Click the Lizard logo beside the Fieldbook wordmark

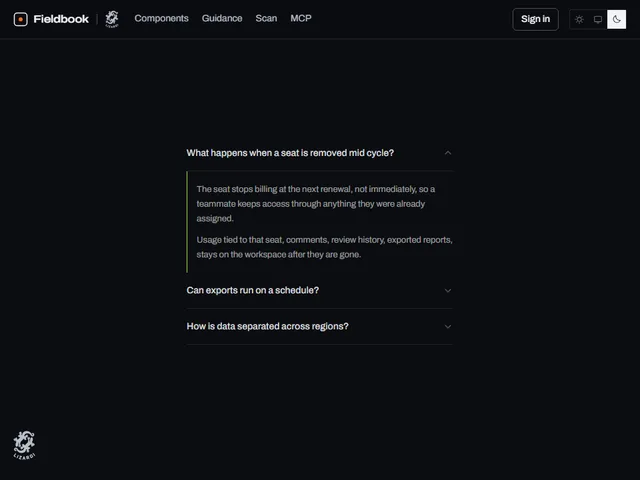(112, 19)
